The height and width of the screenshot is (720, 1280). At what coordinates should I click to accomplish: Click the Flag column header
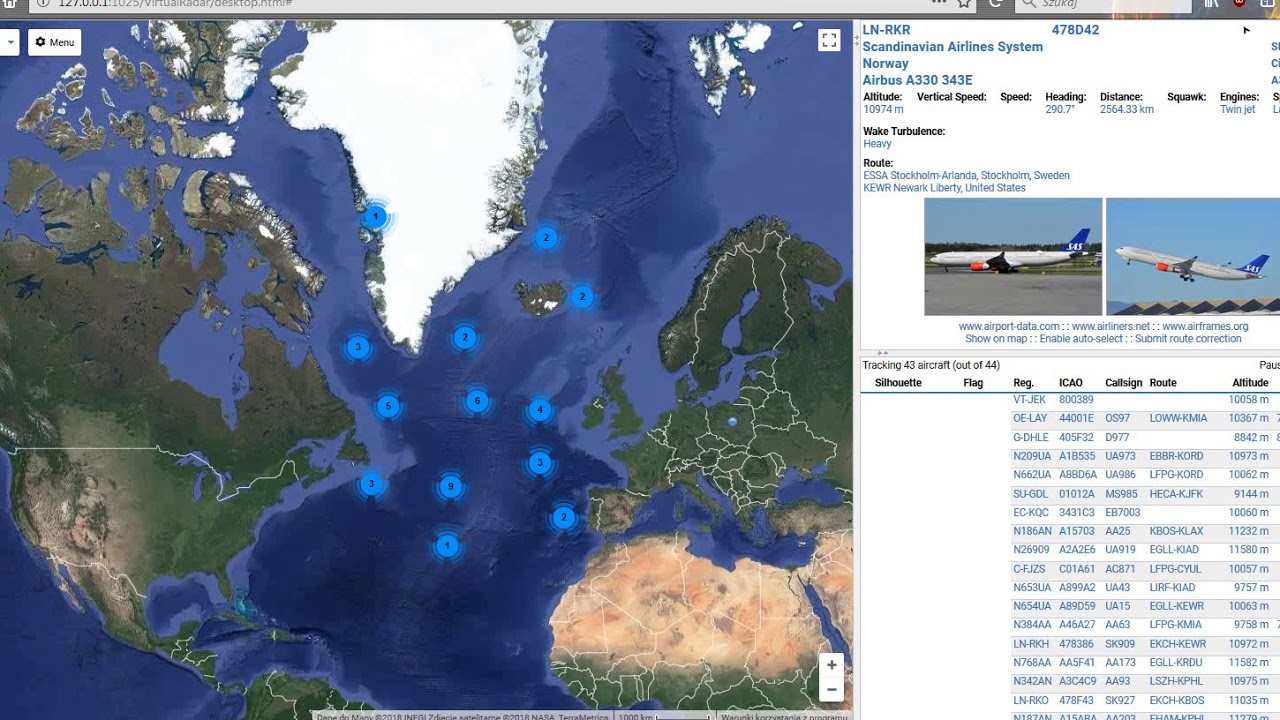973,383
